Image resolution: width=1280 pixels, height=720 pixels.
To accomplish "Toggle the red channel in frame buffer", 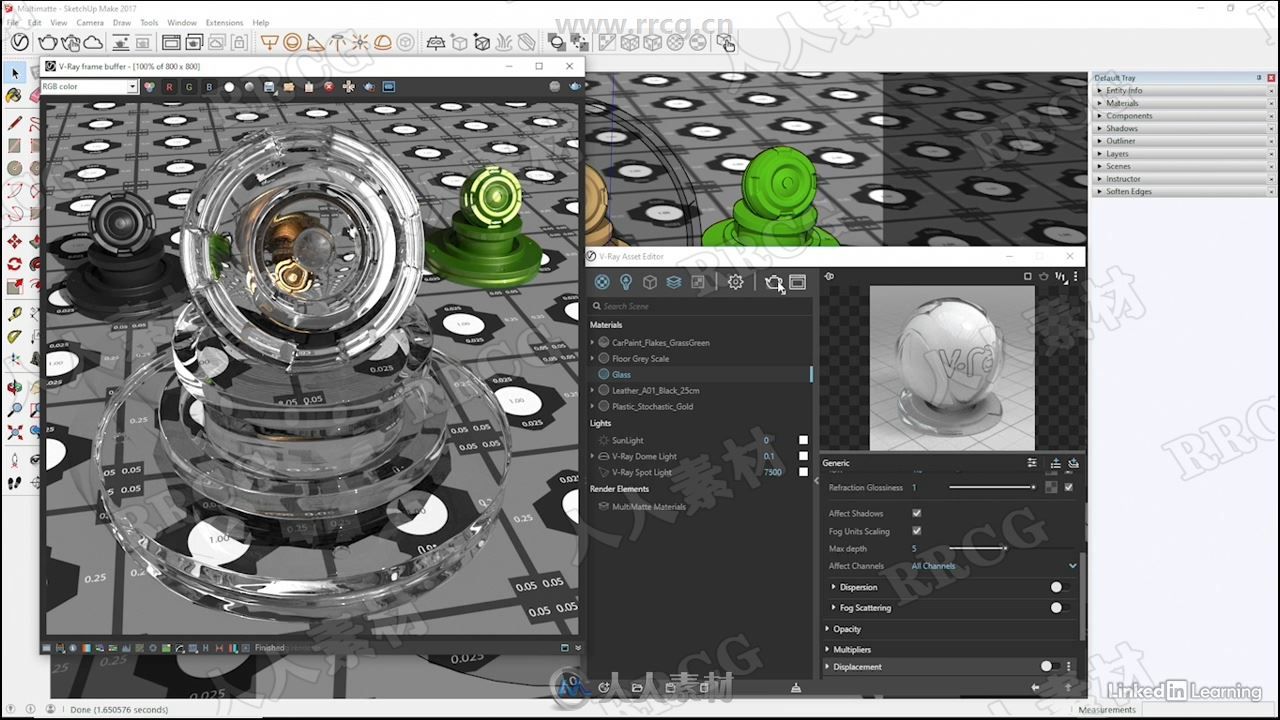I will tap(169, 87).
